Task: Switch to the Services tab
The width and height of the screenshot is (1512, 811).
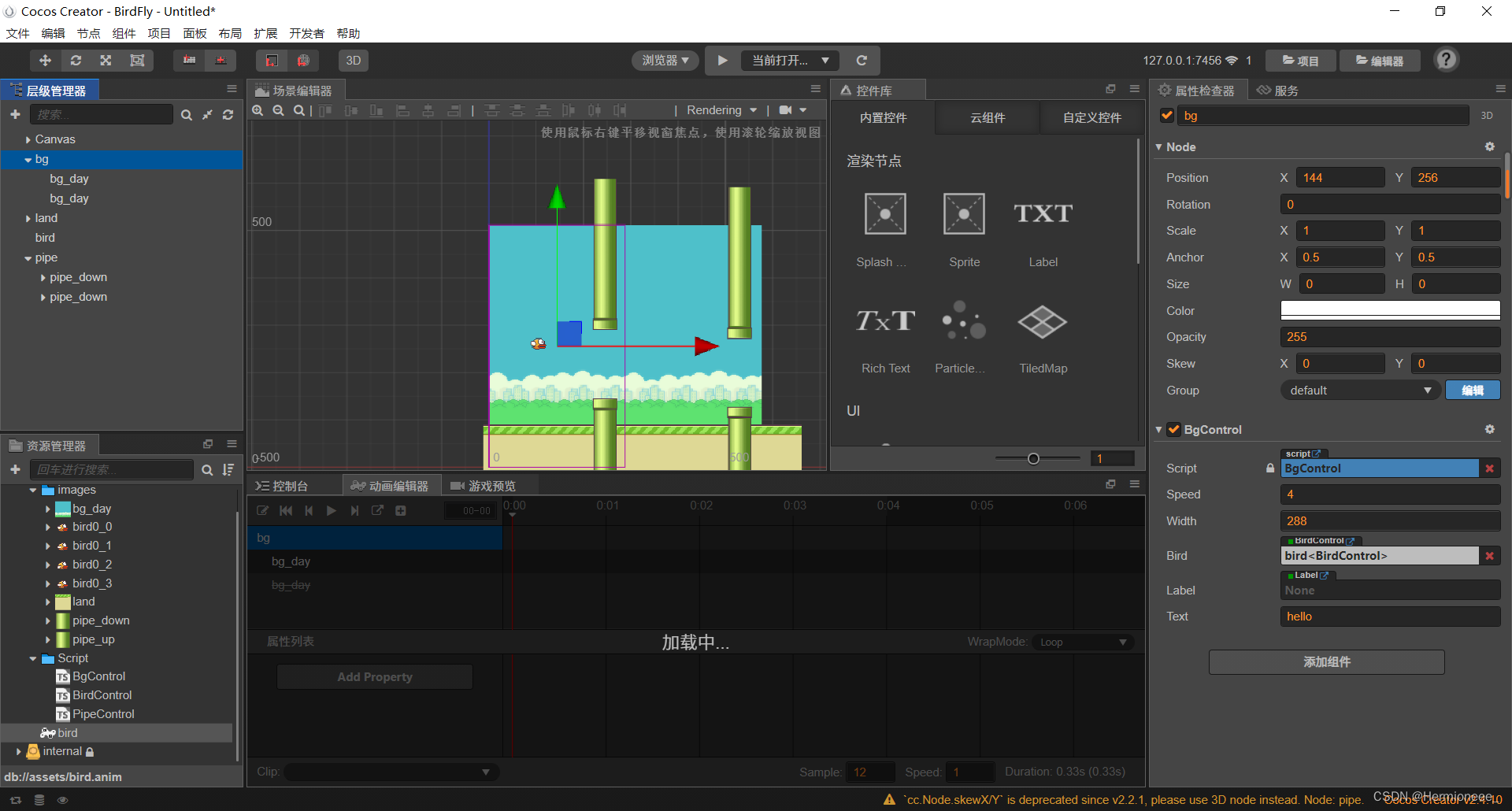Action: point(1277,91)
